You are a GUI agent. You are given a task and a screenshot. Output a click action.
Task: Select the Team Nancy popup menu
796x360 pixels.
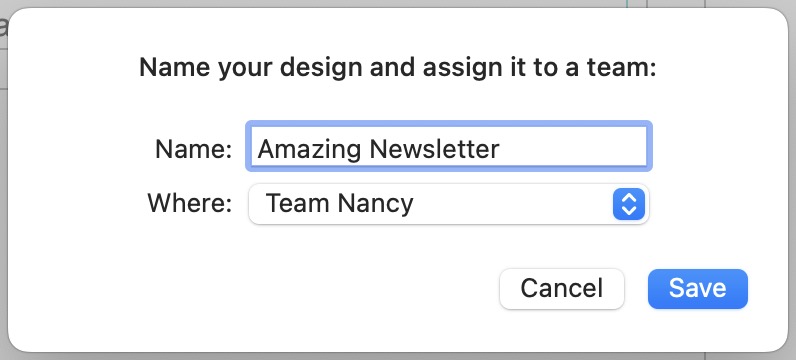coord(449,204)
